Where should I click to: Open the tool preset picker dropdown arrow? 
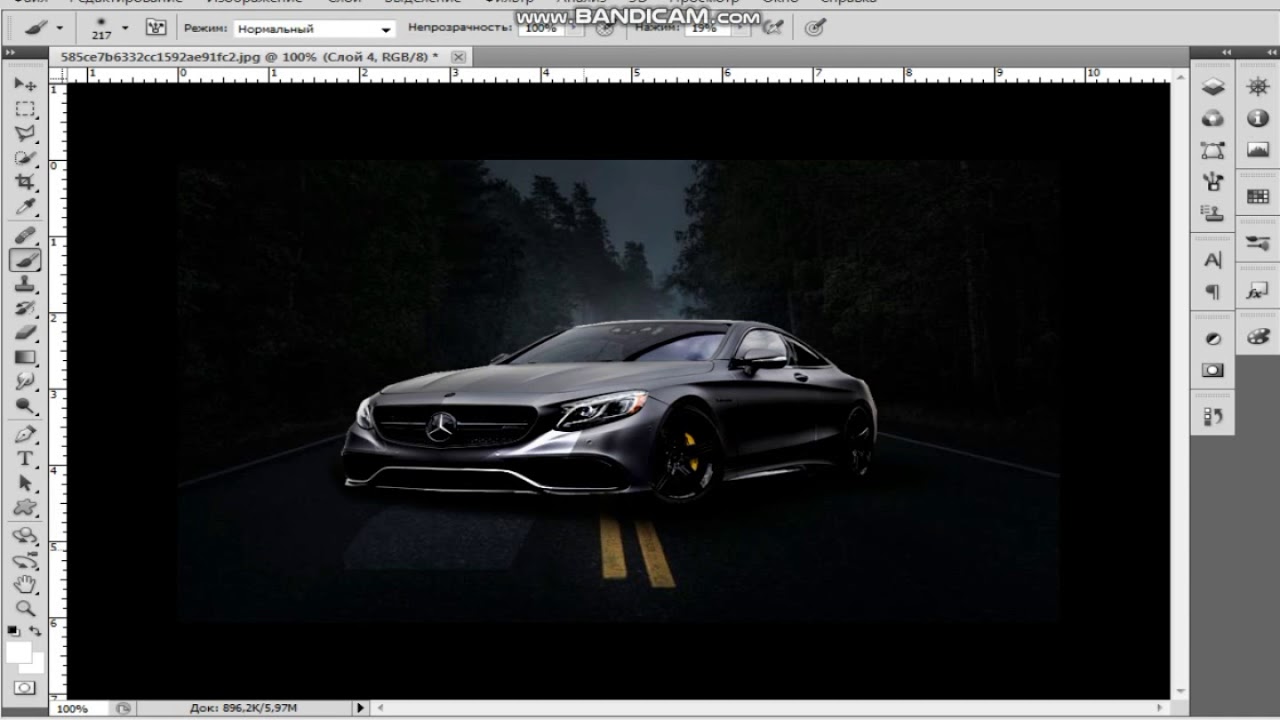coord(60,28)
